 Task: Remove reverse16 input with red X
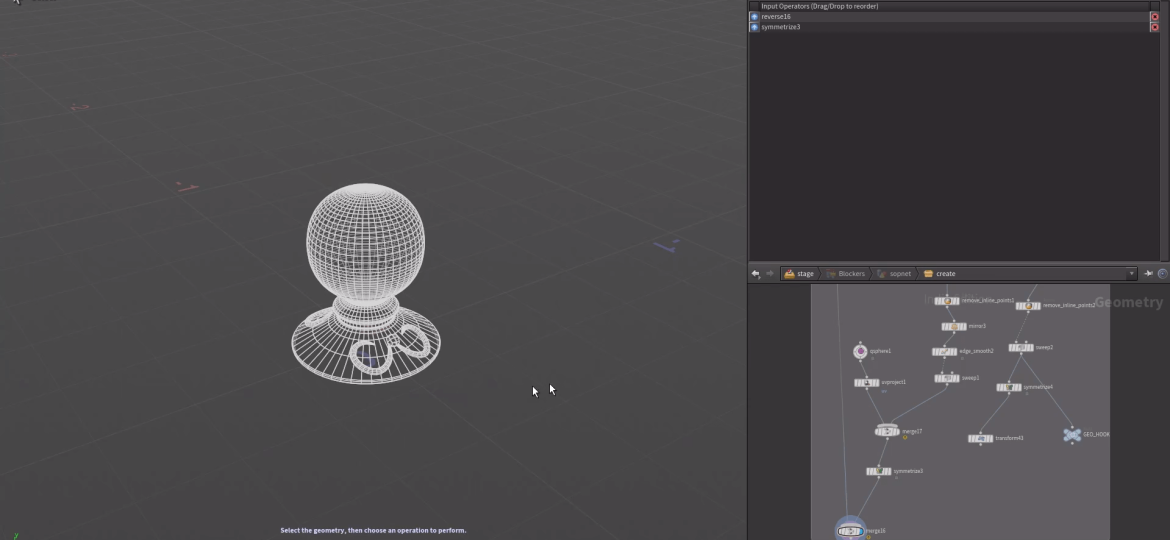(1154, 17)
